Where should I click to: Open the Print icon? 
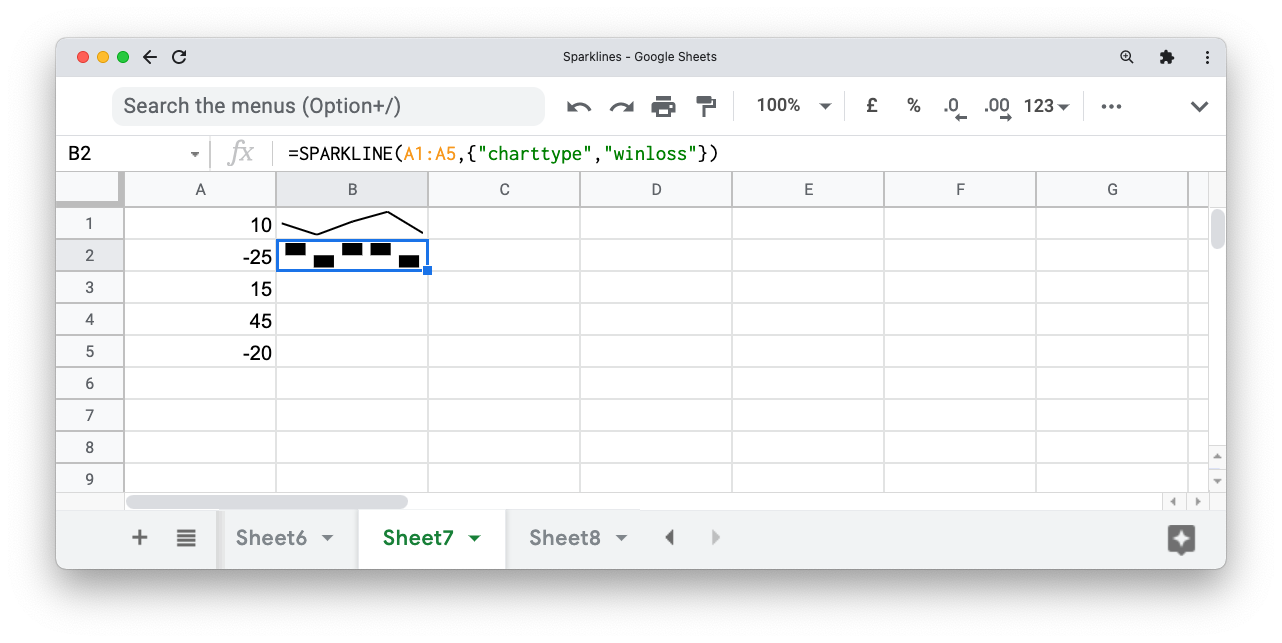tap(664, 105)
